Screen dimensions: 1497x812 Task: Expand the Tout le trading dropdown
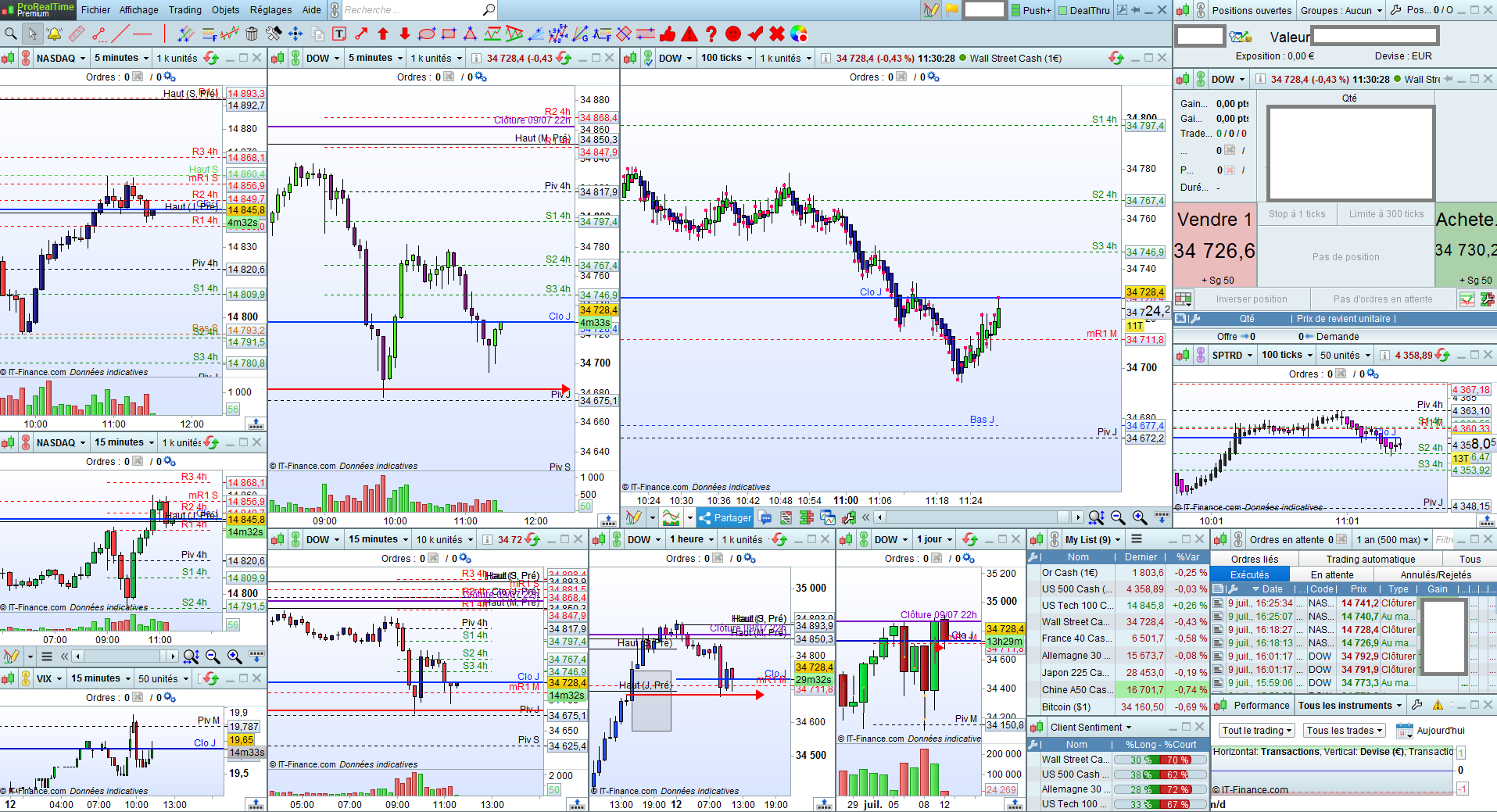point(1257,731)
